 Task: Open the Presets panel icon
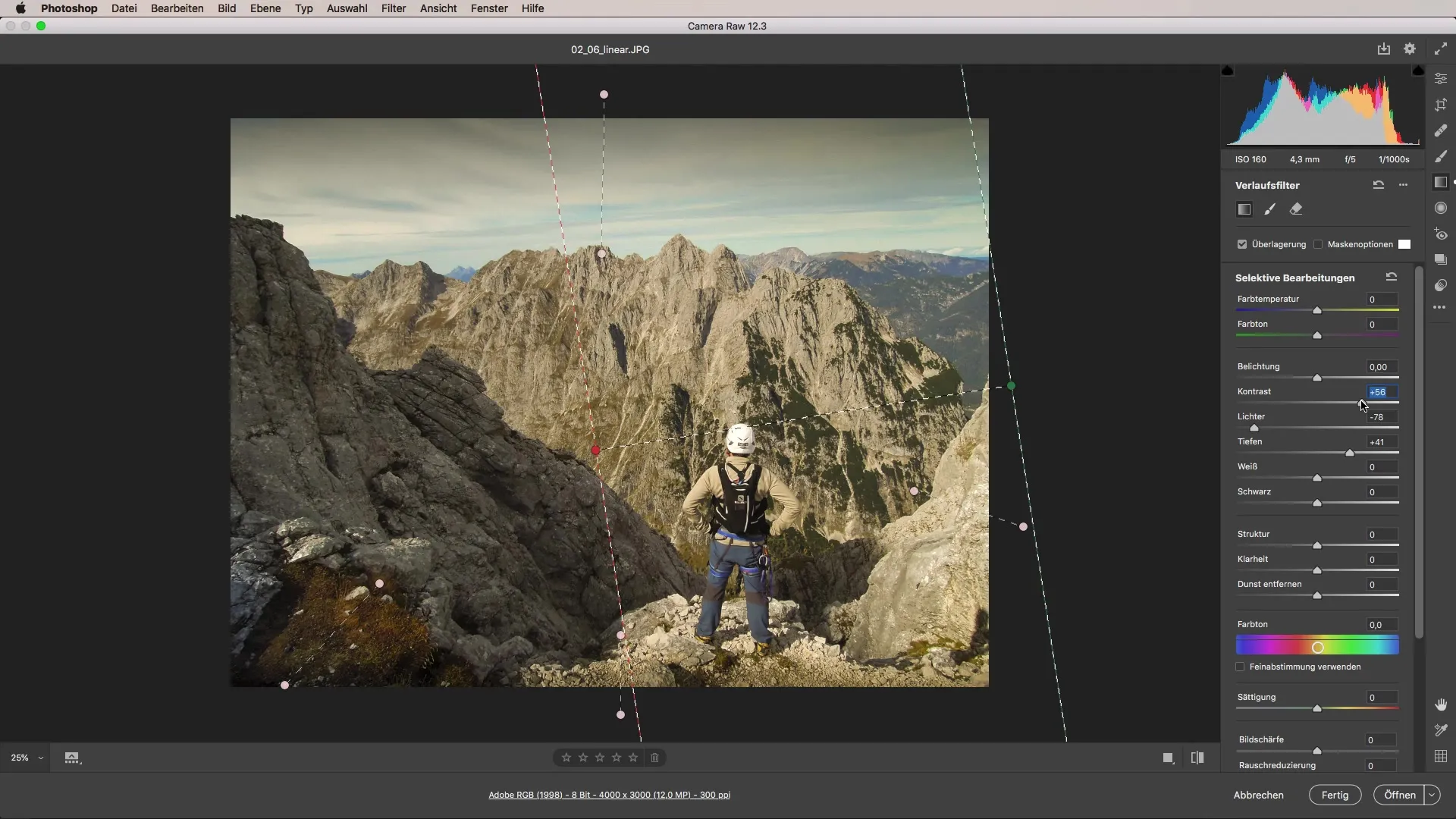(x=1441, y=285)
